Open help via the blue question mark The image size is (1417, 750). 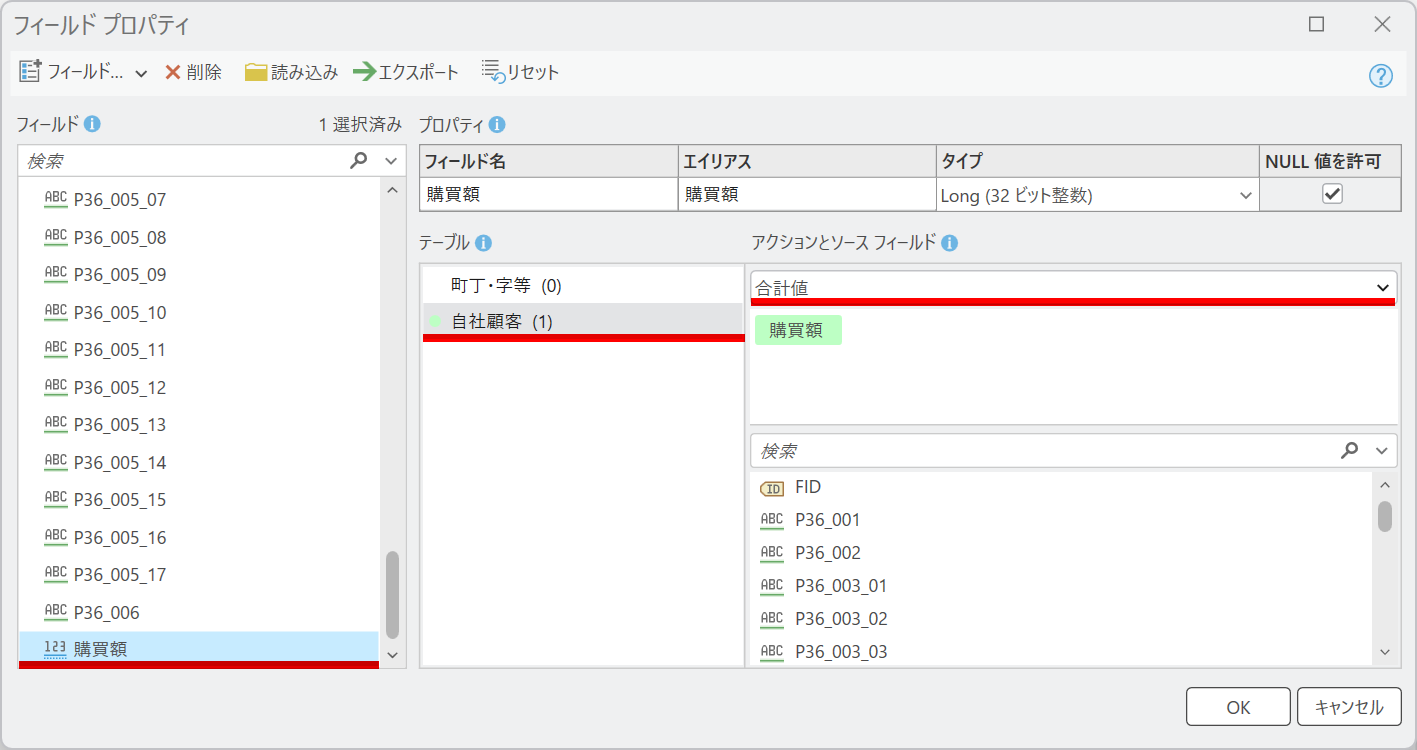pos(1380,76)
